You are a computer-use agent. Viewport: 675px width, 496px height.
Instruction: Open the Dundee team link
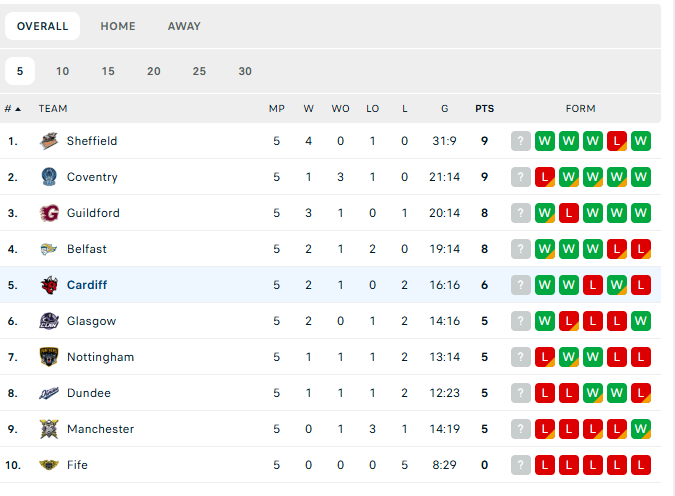coord(89,393)
